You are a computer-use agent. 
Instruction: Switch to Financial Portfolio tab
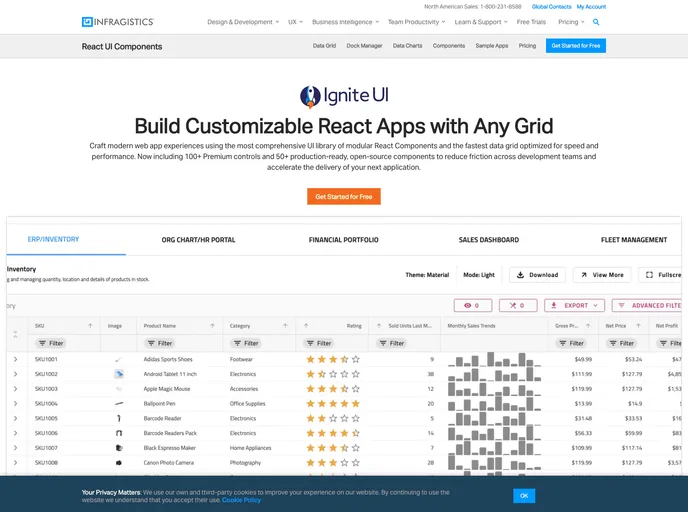point(344,240)
